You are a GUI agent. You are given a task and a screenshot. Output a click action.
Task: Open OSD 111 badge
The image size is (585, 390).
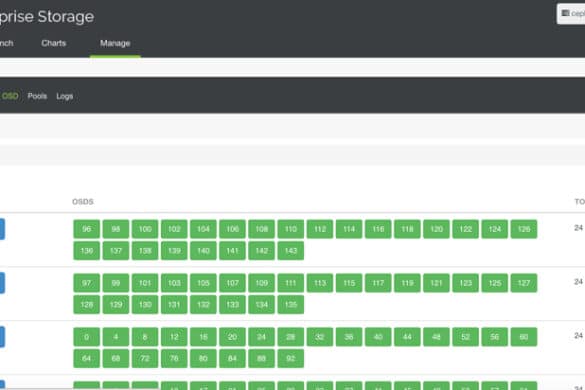pos(291,283)
